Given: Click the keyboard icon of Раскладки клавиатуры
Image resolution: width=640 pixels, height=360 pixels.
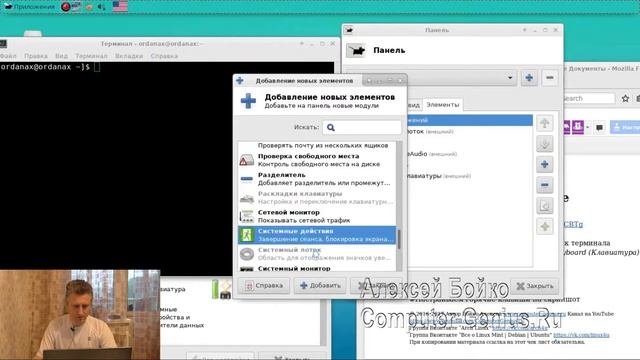Looking at the screenshot, I should point(247,198).
